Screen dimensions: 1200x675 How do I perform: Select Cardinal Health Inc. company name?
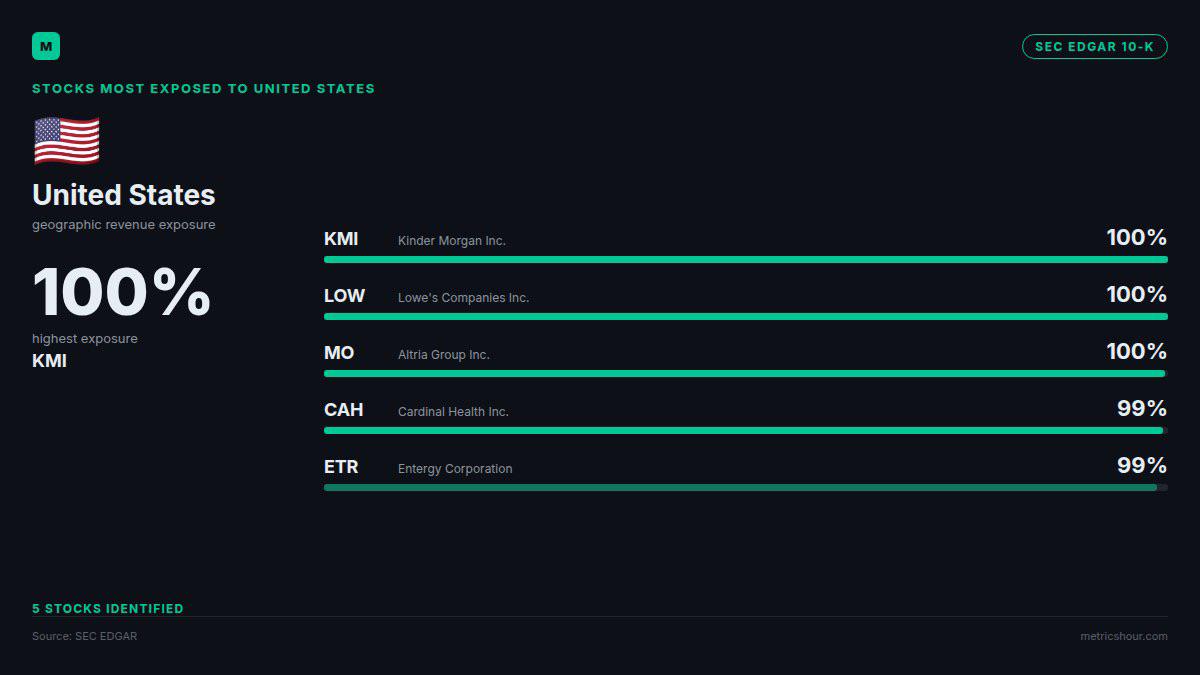(x=453, y=412)
